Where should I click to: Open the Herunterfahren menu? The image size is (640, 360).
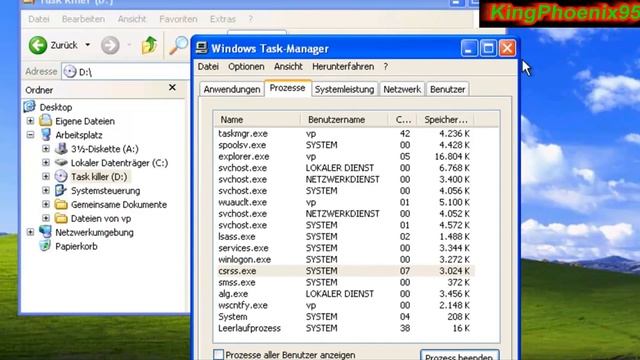coord(343,67)
